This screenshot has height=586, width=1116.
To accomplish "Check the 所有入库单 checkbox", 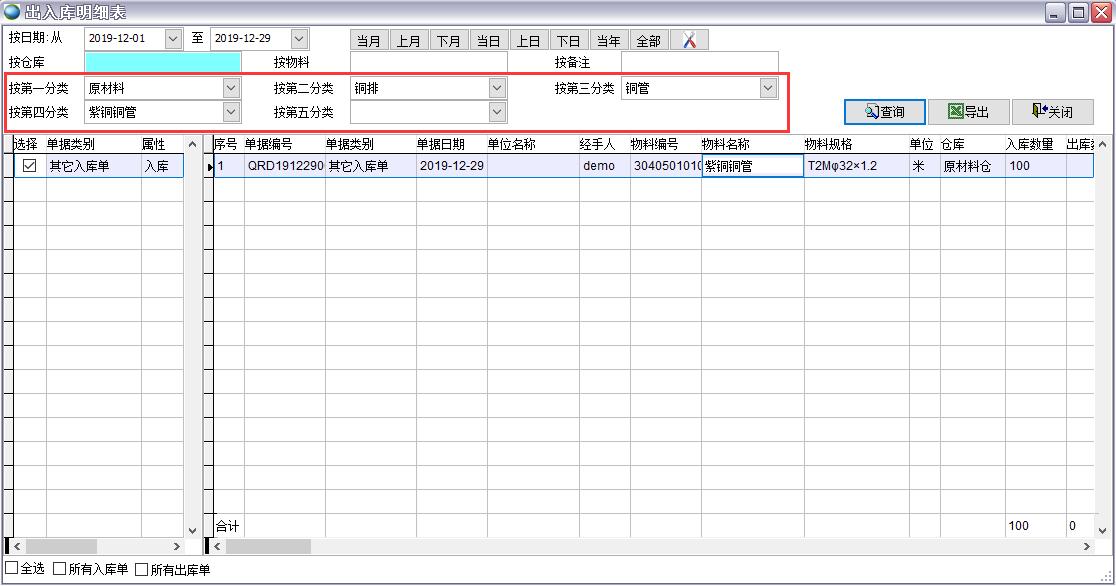I will click(60, 569).
